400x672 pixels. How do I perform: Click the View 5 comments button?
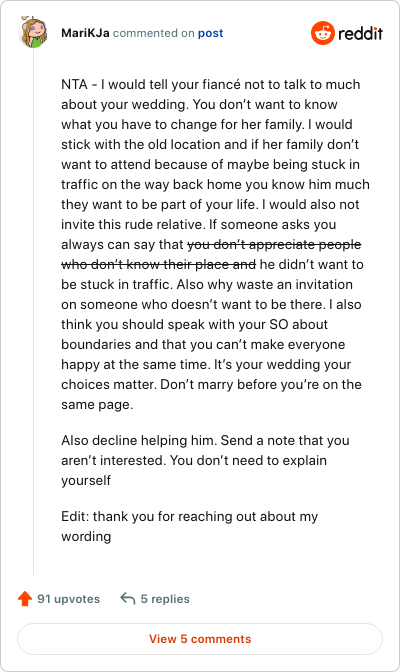coord(200,639)
